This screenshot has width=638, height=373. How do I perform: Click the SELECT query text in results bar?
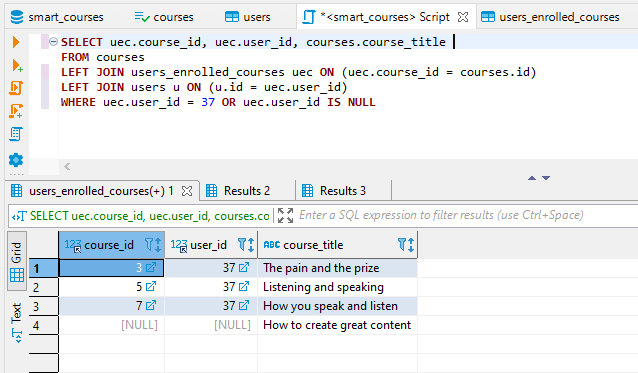149,216
